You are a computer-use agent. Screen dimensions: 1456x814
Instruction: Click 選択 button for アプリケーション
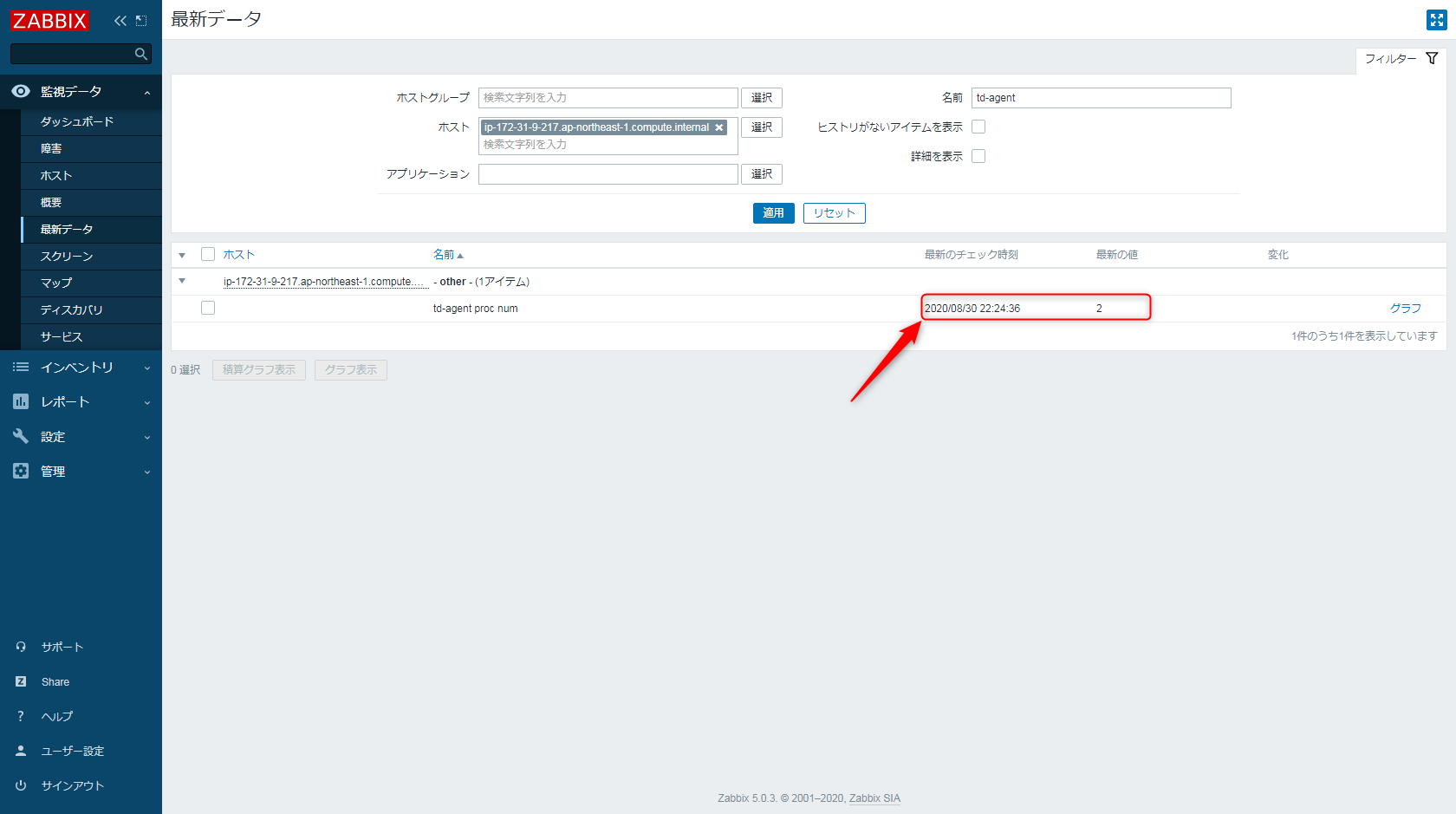point(762,174)
